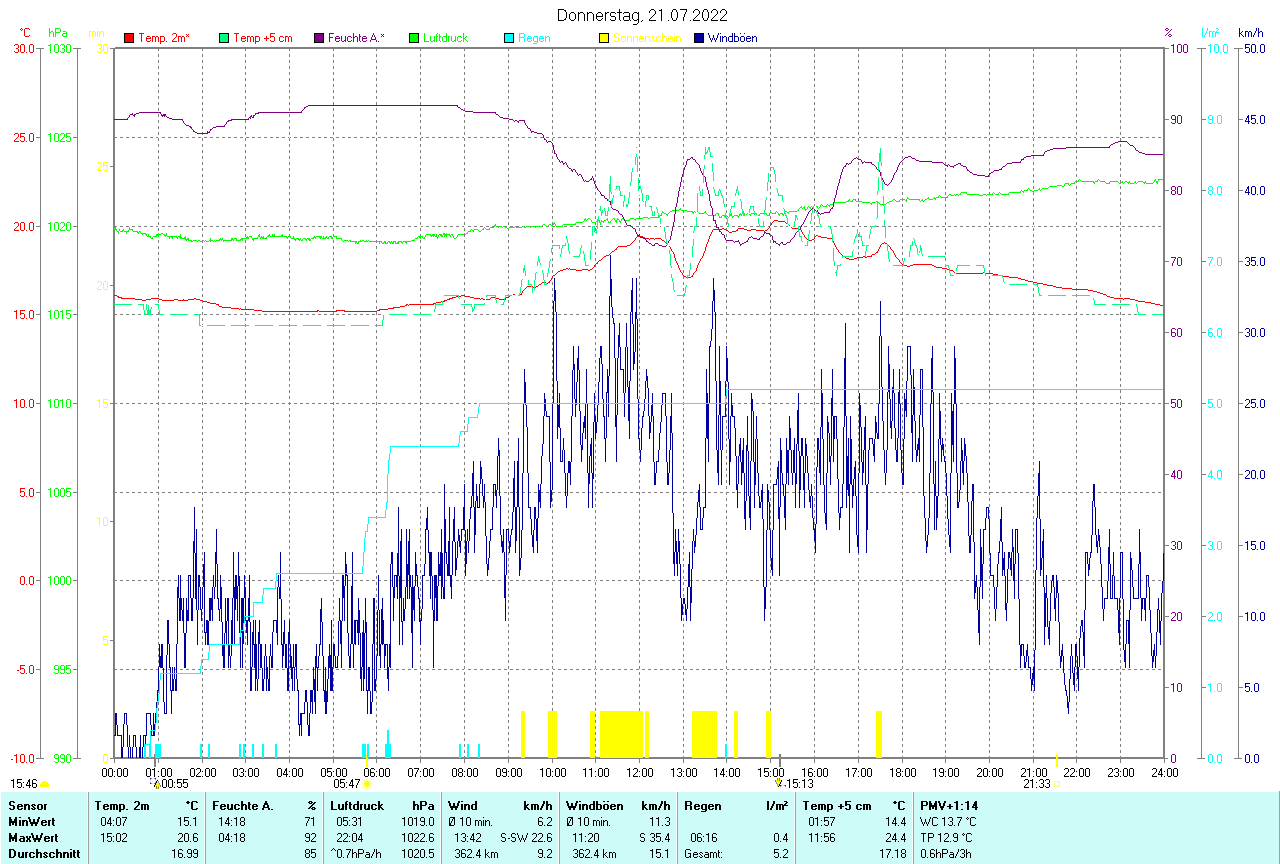Click the 1030 hPa axis tick label
This screenshot has height=864, width=1280.
59,48
